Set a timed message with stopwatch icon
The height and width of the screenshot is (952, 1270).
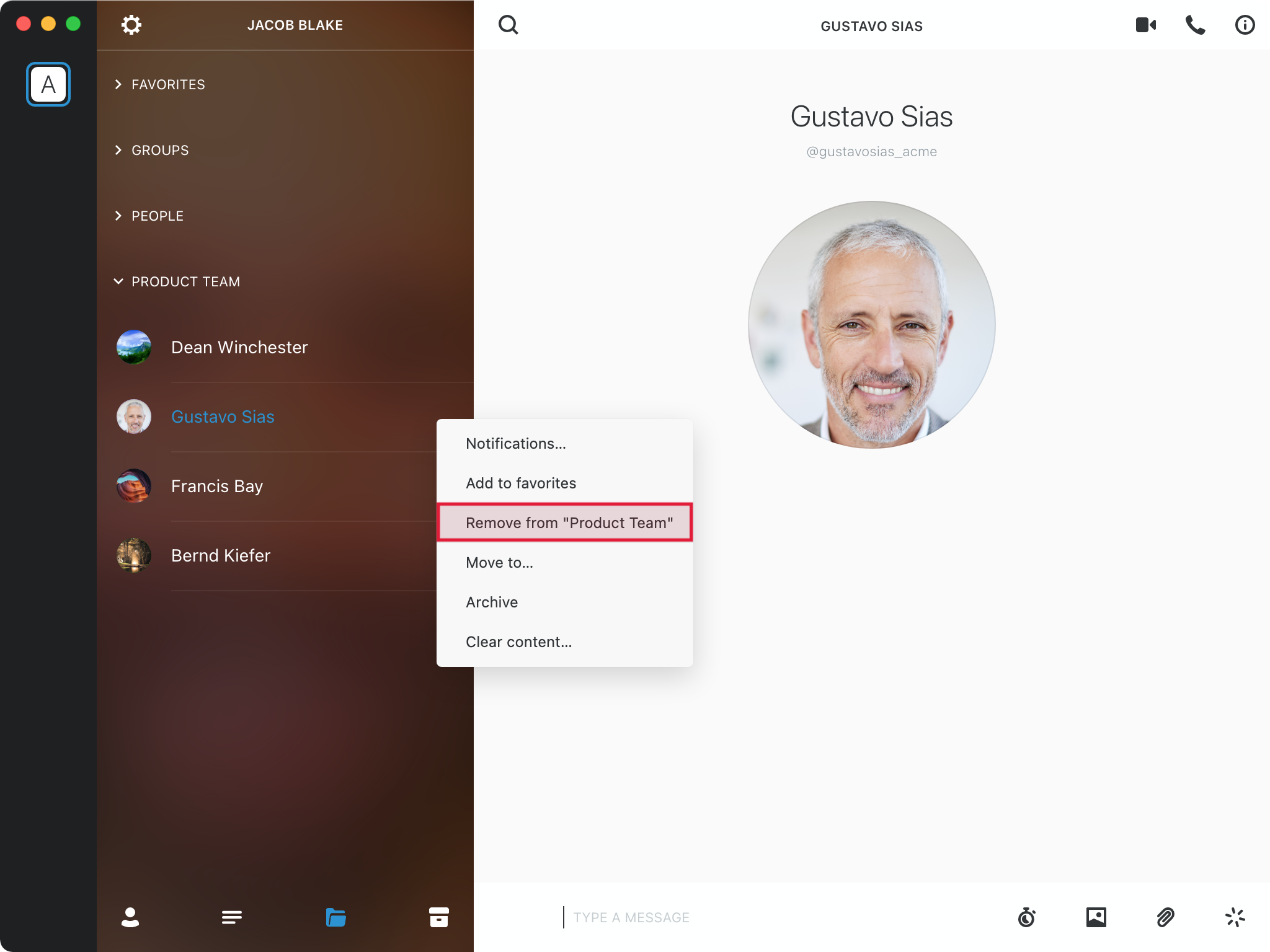click(1027, 917)
